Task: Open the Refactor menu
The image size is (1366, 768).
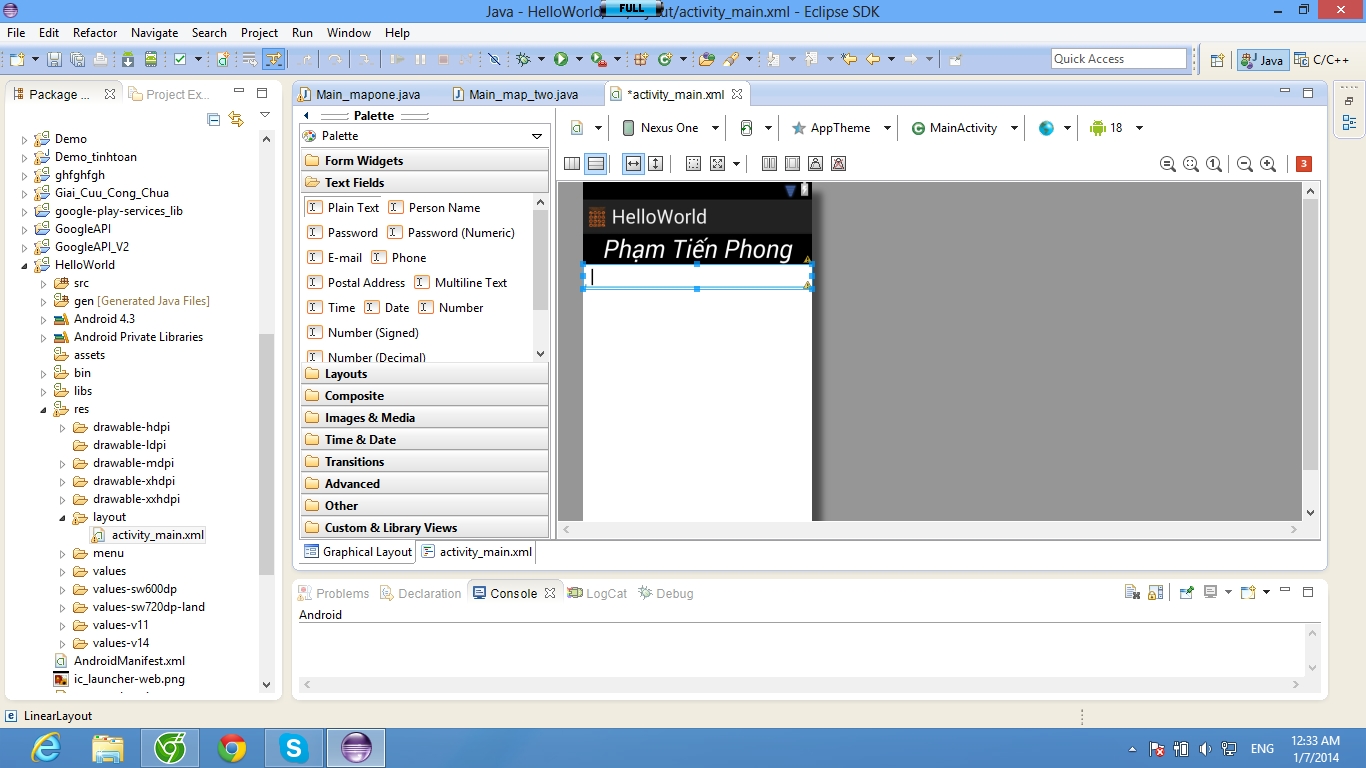Action: click(x=95, y=33)
